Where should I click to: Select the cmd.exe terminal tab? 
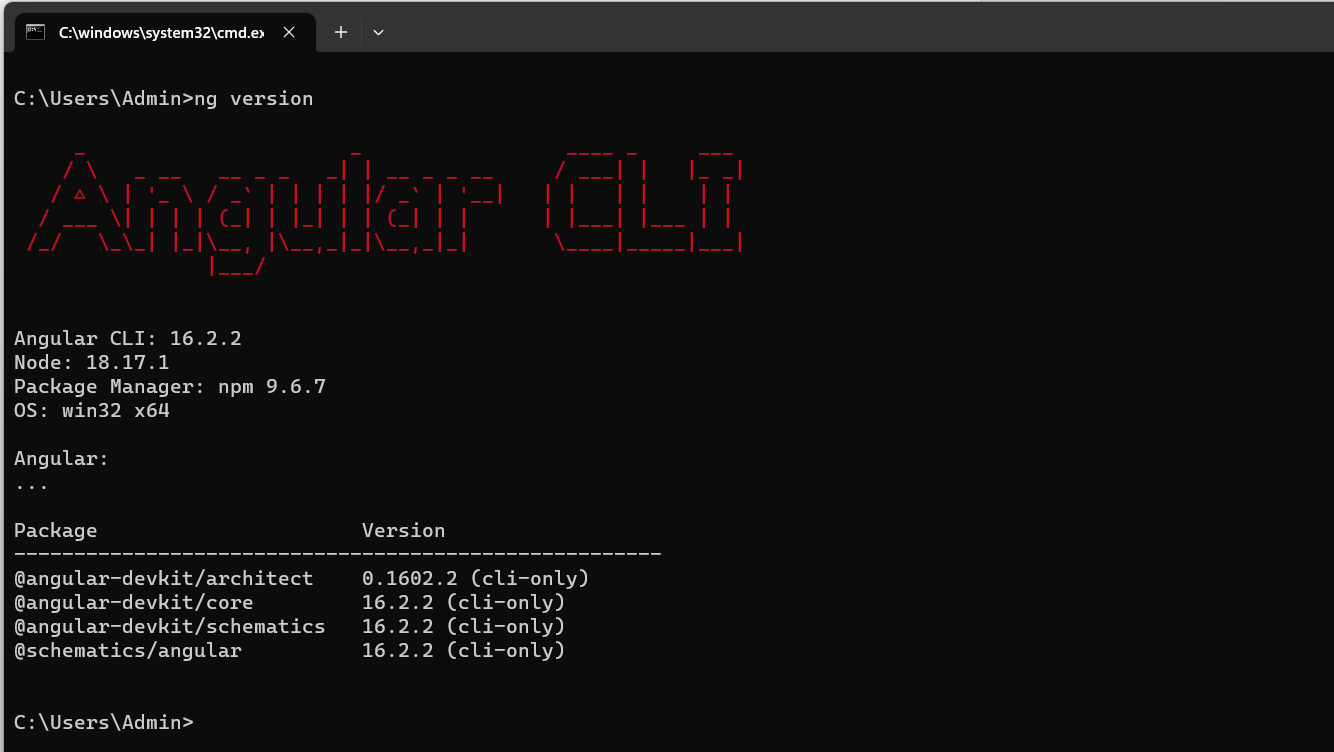point(164,32)
